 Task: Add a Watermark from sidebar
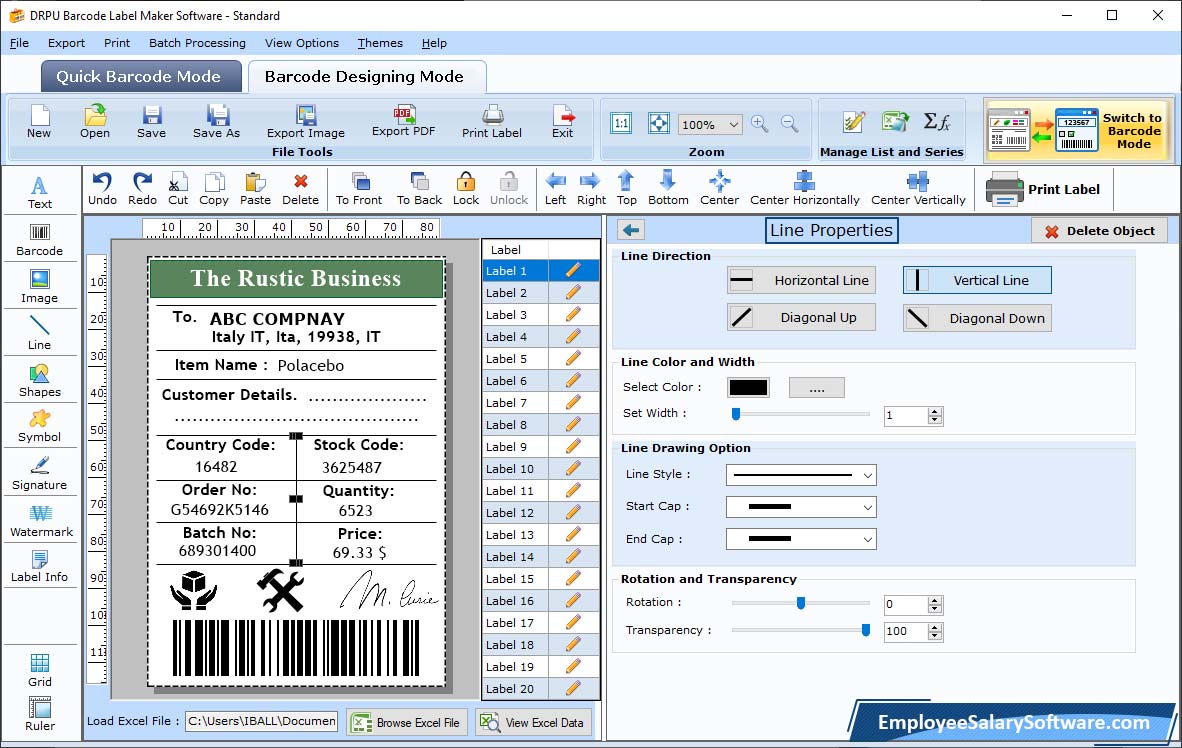(41, 520)
